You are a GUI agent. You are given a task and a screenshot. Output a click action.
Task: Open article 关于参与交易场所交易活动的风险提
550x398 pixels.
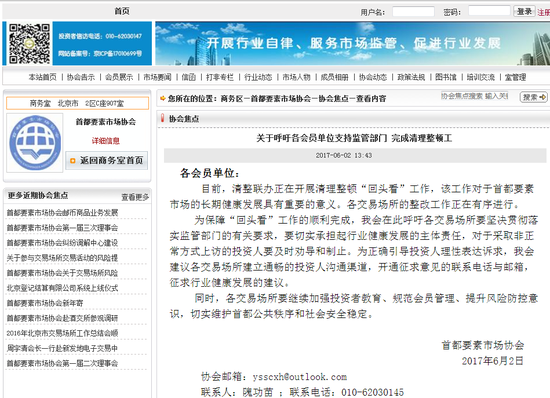(x=62, y=258)
